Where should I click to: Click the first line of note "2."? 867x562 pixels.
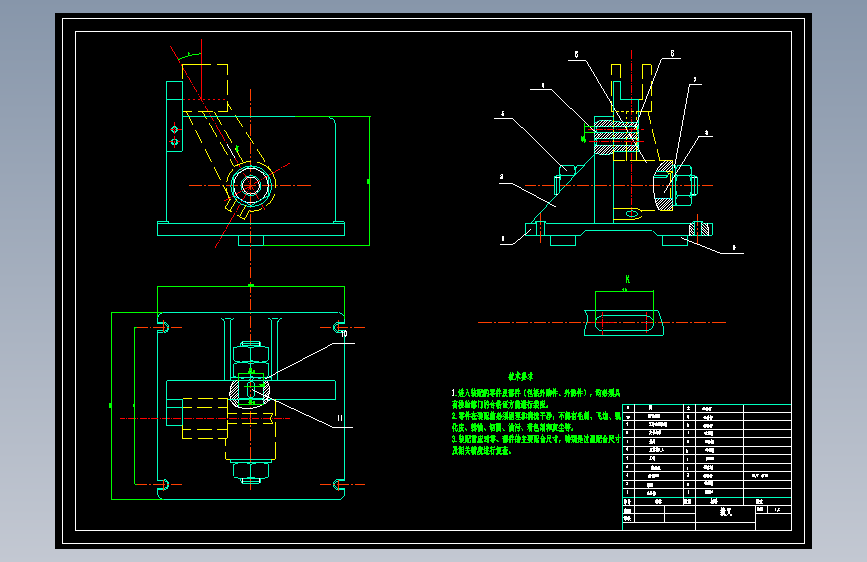(x=536, y=416)
